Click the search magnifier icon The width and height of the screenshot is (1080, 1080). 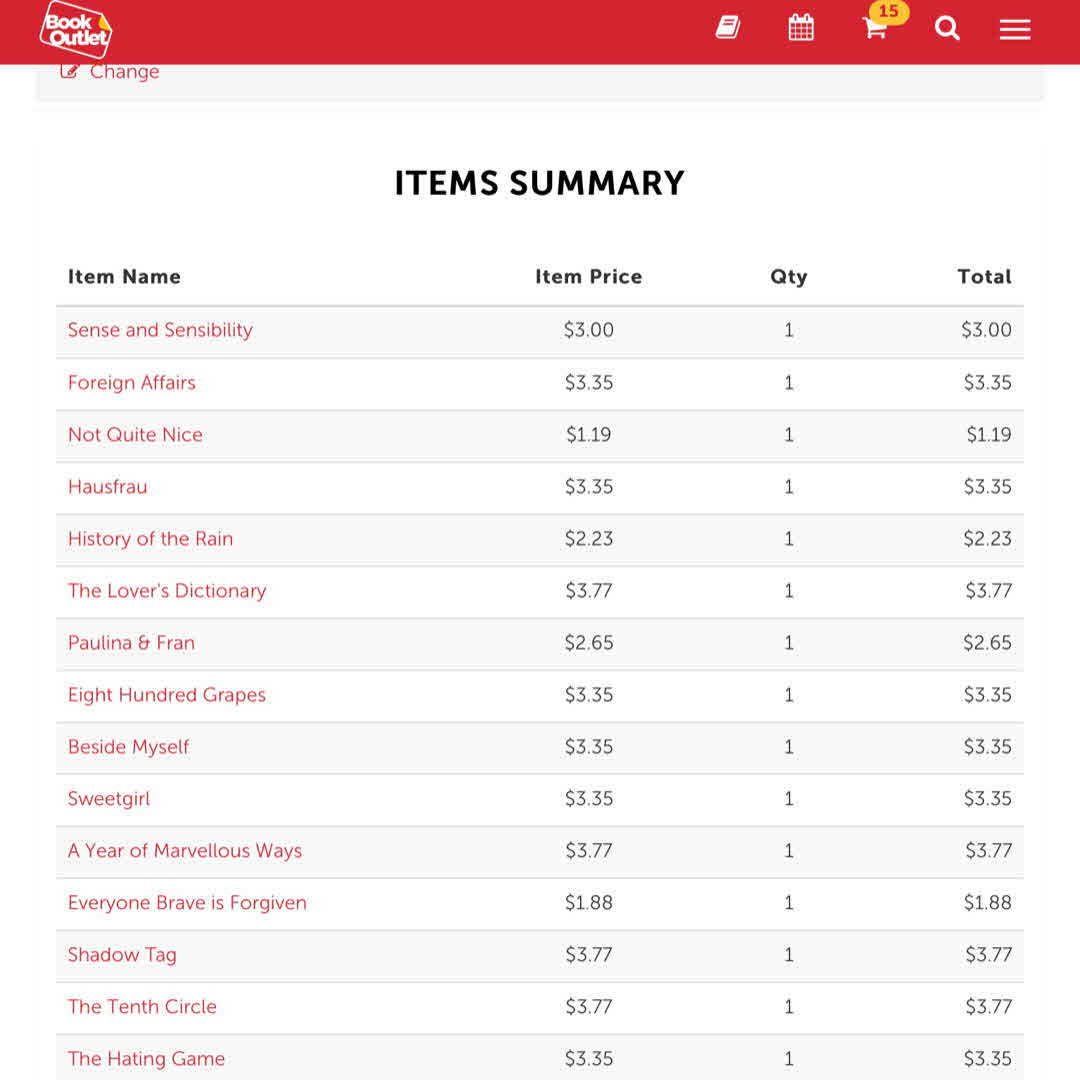click(x=947, y=29)
